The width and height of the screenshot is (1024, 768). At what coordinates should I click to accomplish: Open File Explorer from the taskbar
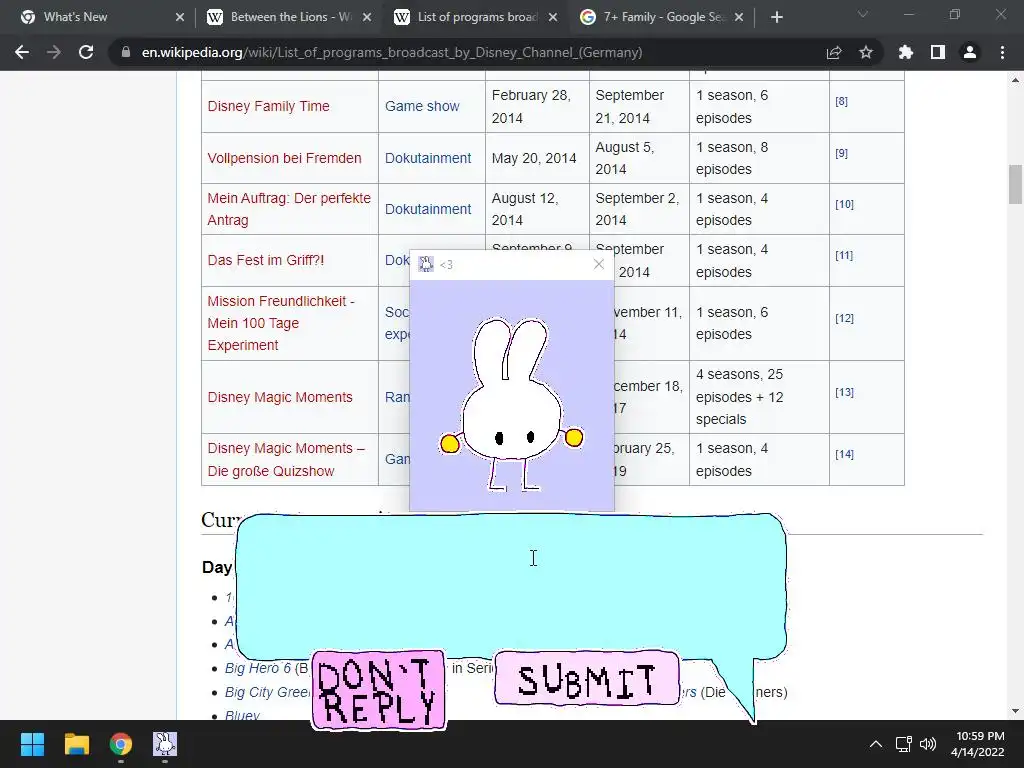tap(76, 744)
